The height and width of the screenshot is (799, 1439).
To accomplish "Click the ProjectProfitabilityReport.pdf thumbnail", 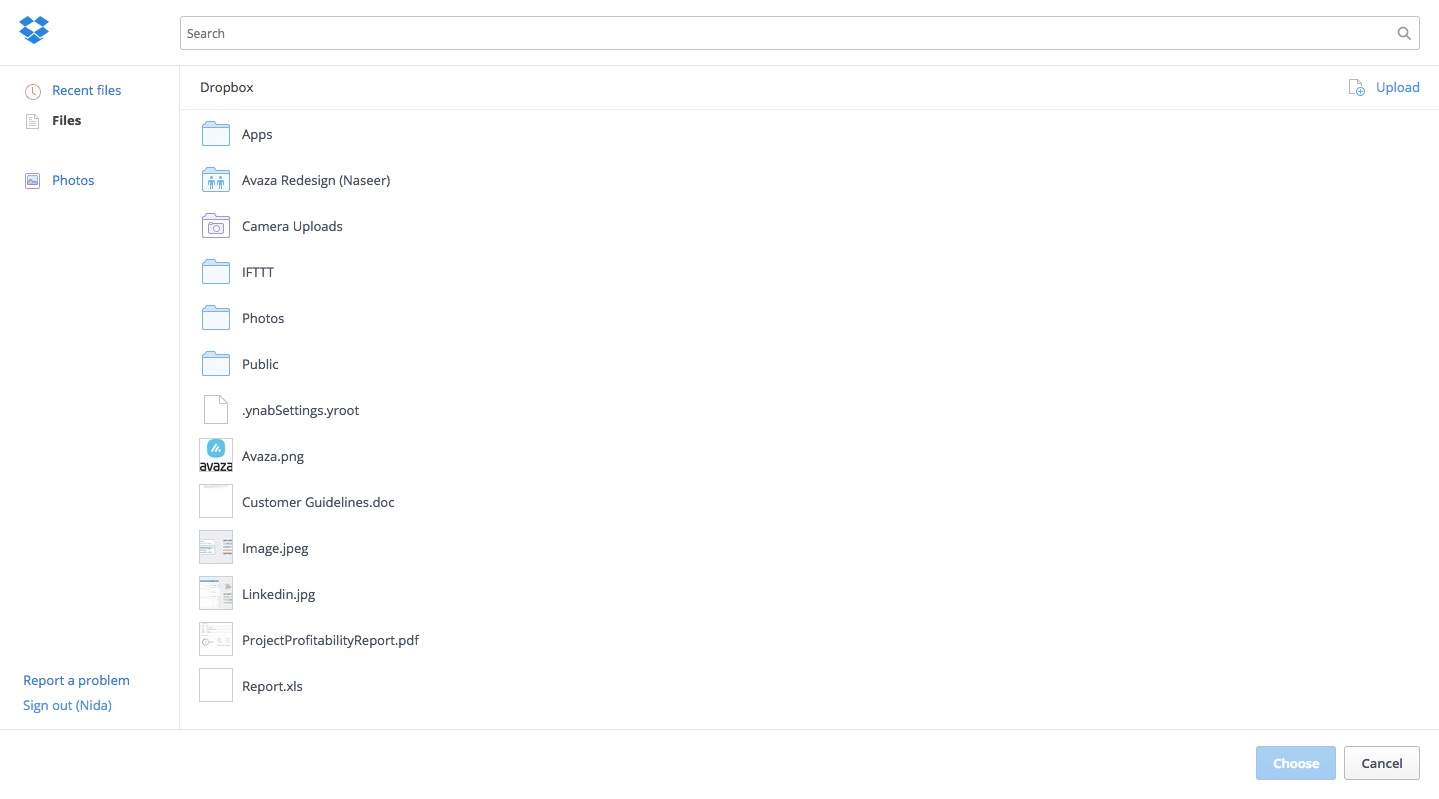I will [216, 640].
